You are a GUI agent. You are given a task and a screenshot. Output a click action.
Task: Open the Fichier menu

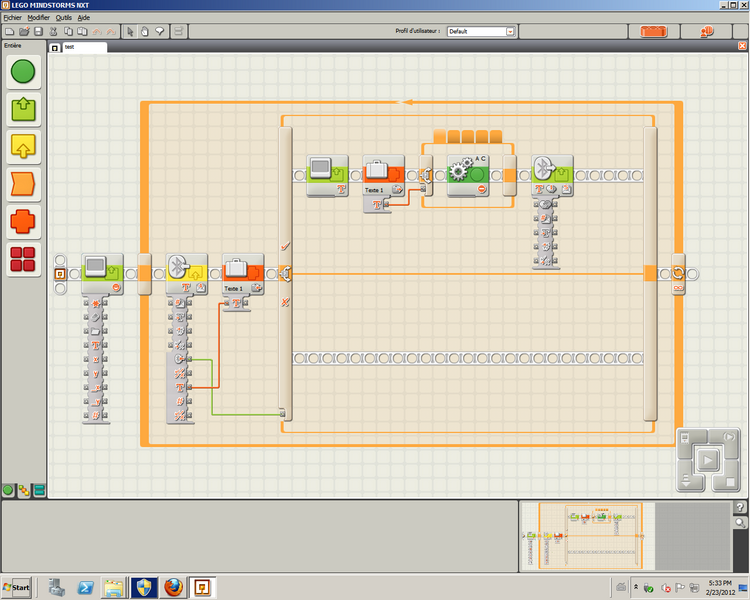point(12,17)
